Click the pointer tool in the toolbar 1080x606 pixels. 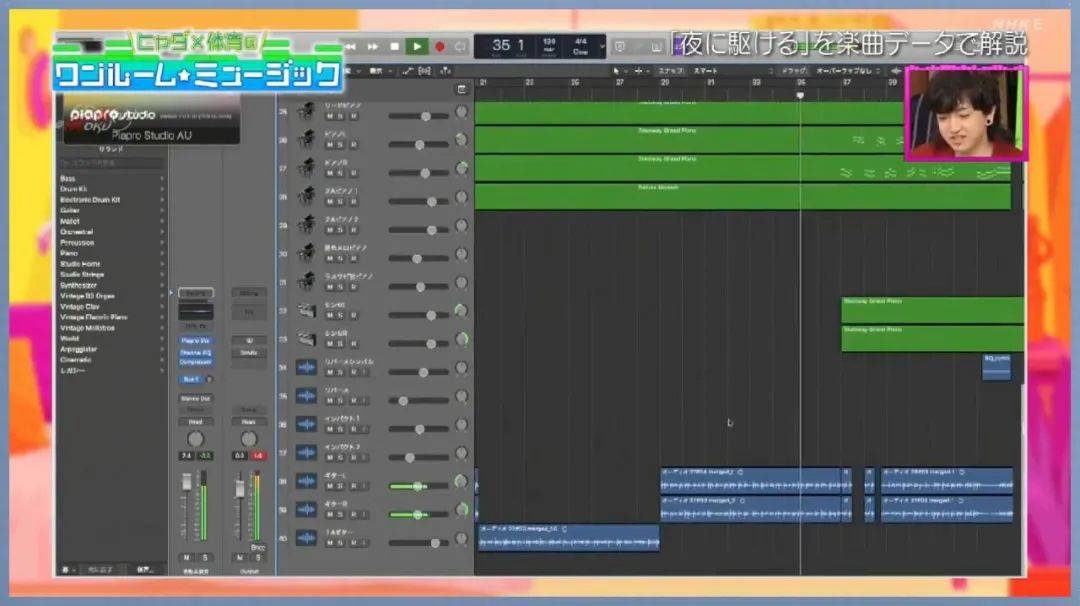tap(616, 71)
